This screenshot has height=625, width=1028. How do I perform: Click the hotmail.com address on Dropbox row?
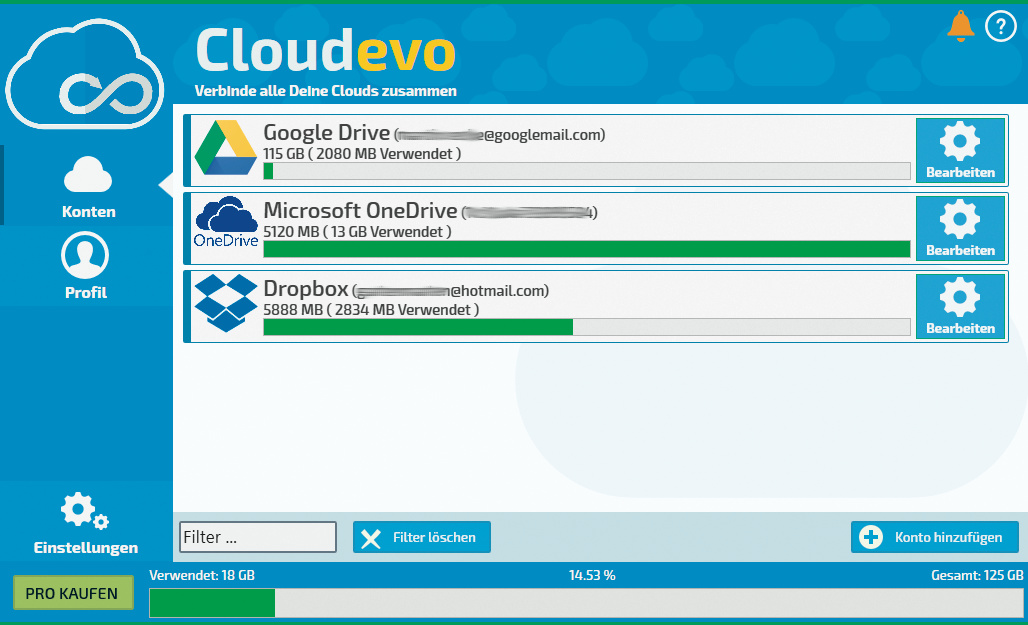coord(450,291)
